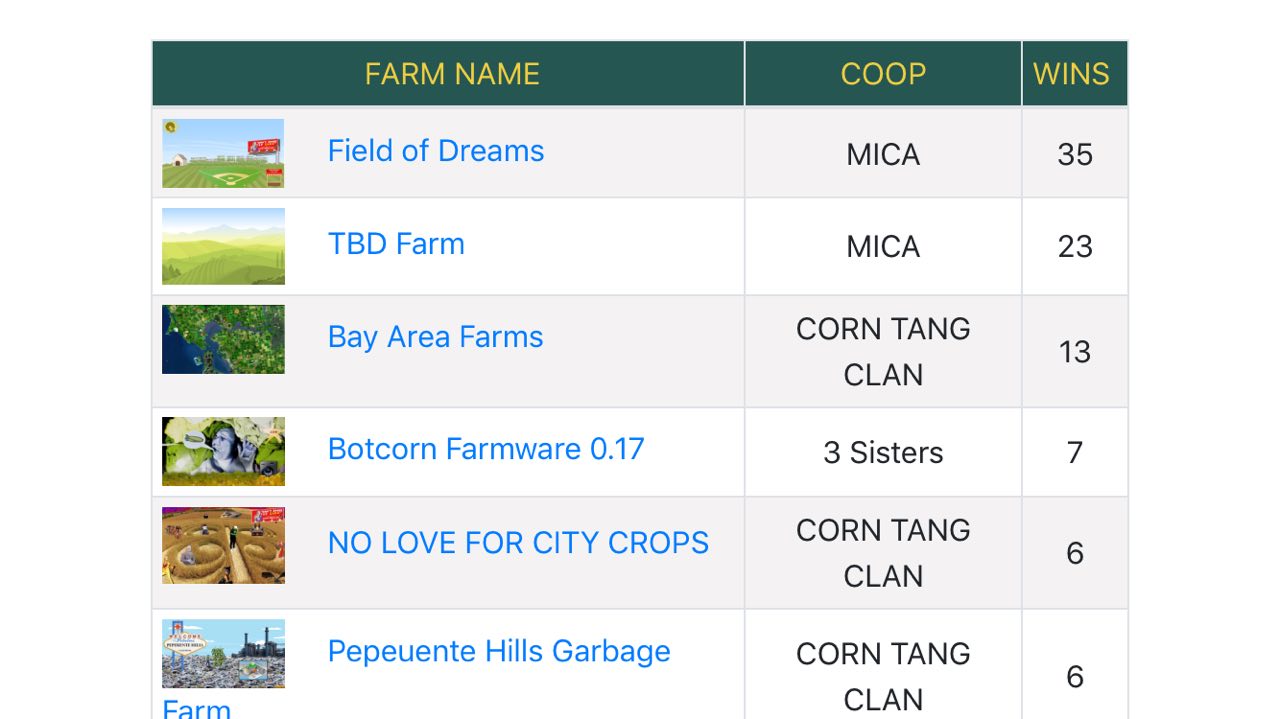1280x719 pixels.
Task: Open the Botcorn Farmware 0.17 link
Action: click(486, 449)
